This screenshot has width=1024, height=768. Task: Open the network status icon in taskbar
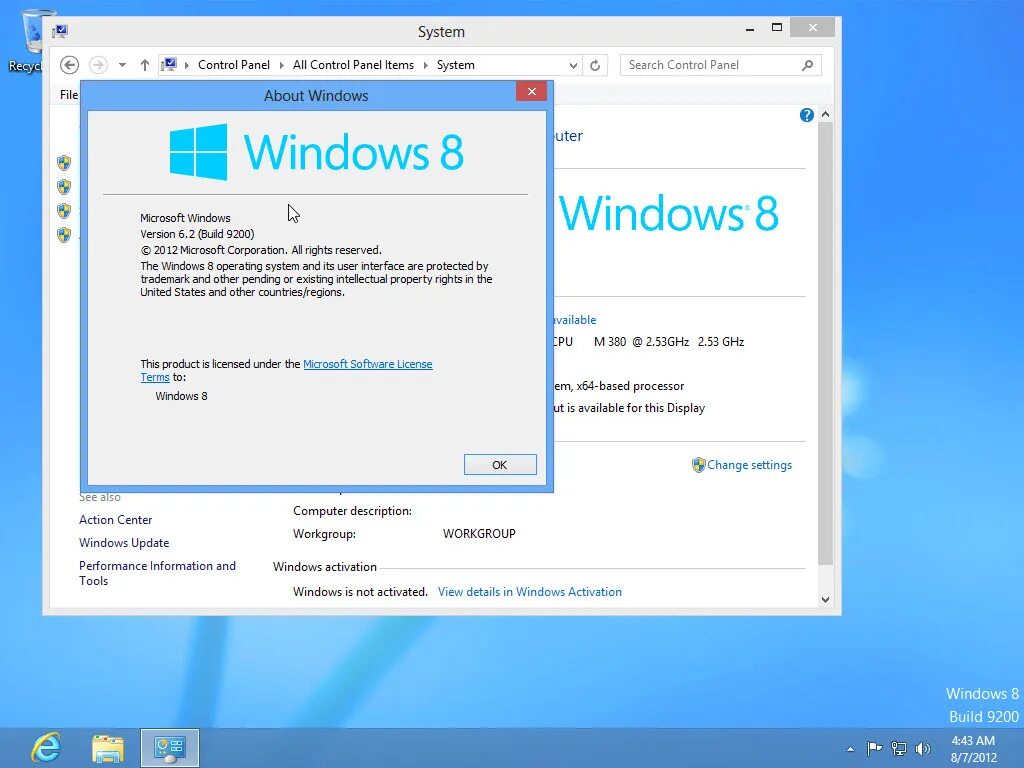(898, 748)
